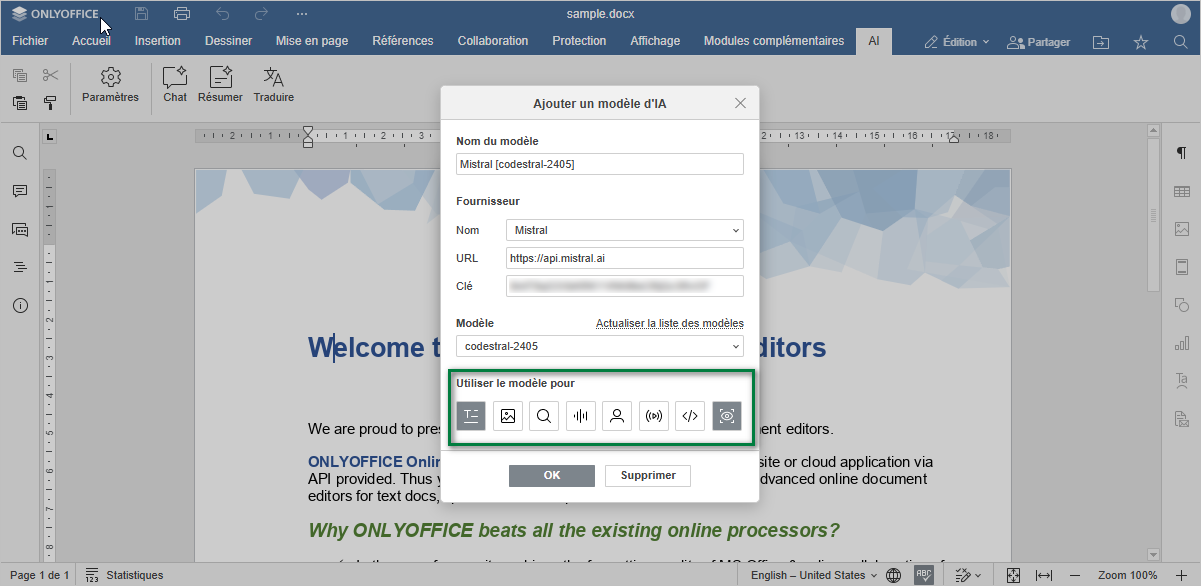The width and height of the screenshot is (1201, 586).
Task: Click the Traduire translate icon
Action: click(273, 84)
